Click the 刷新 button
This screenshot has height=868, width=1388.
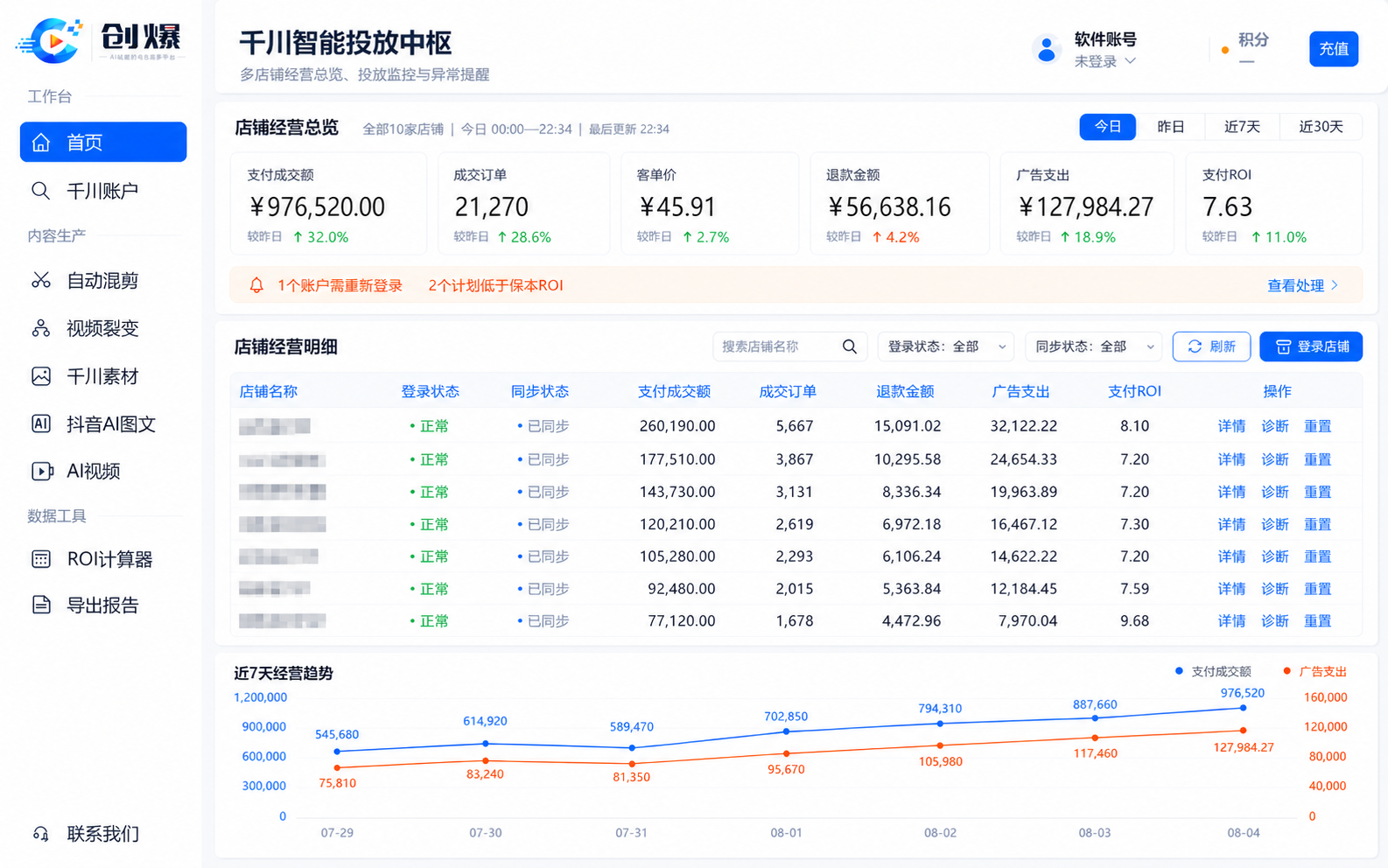pyautogui.click(x=1211, y=346)
